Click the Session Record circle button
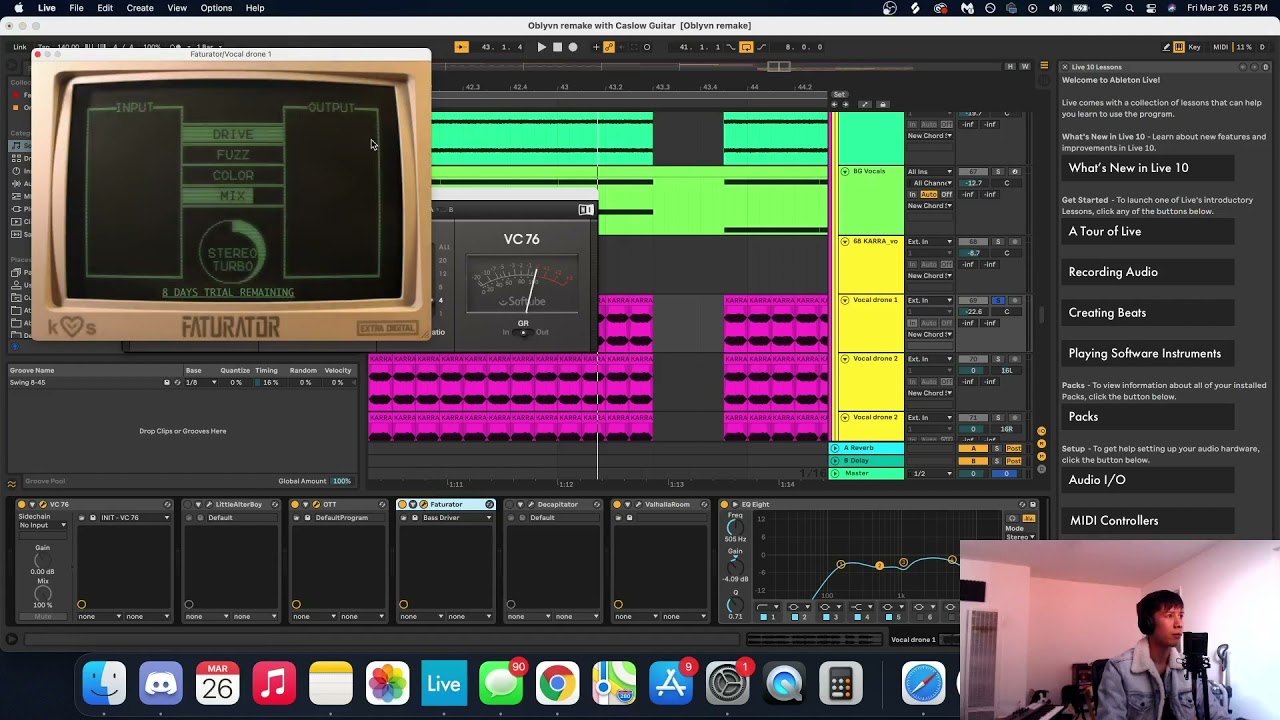This screenshot has width=1280, height=720. (647, 47)
